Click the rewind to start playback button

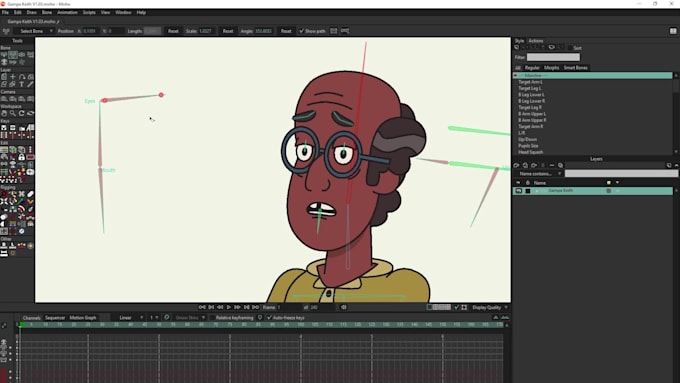coord(202,308)
